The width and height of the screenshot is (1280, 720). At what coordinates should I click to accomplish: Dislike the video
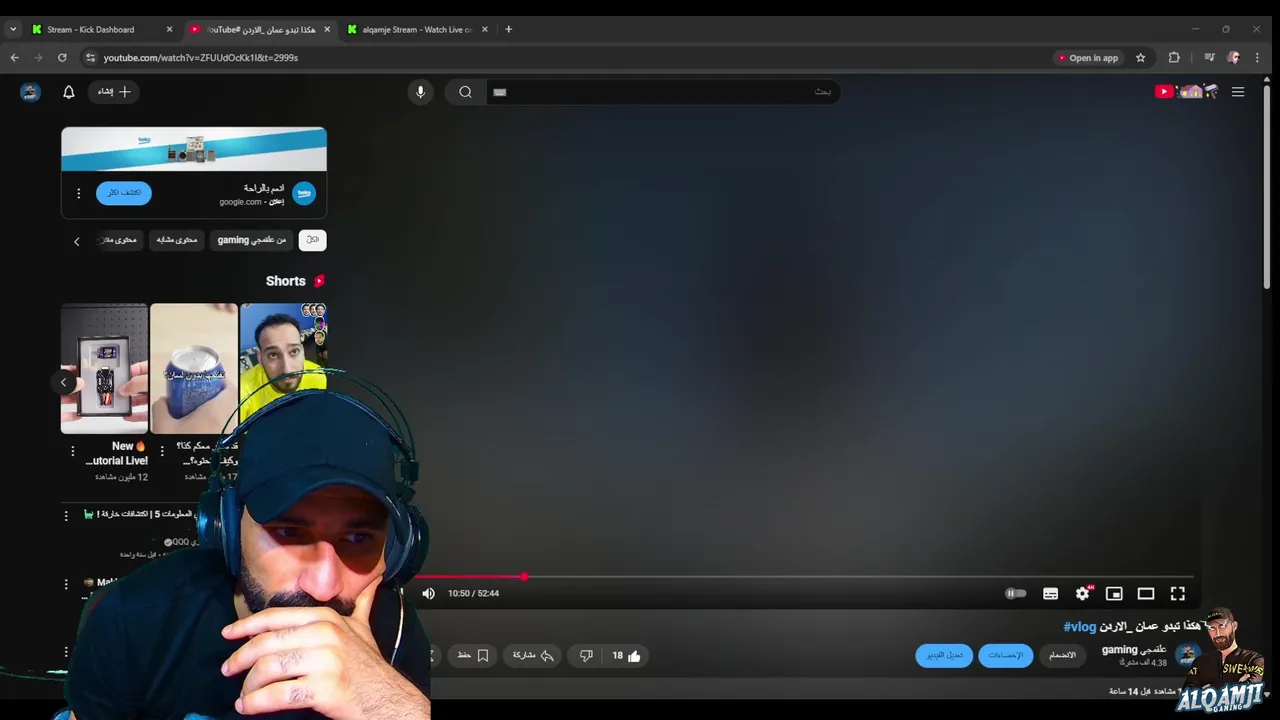[x=586, y=656]
